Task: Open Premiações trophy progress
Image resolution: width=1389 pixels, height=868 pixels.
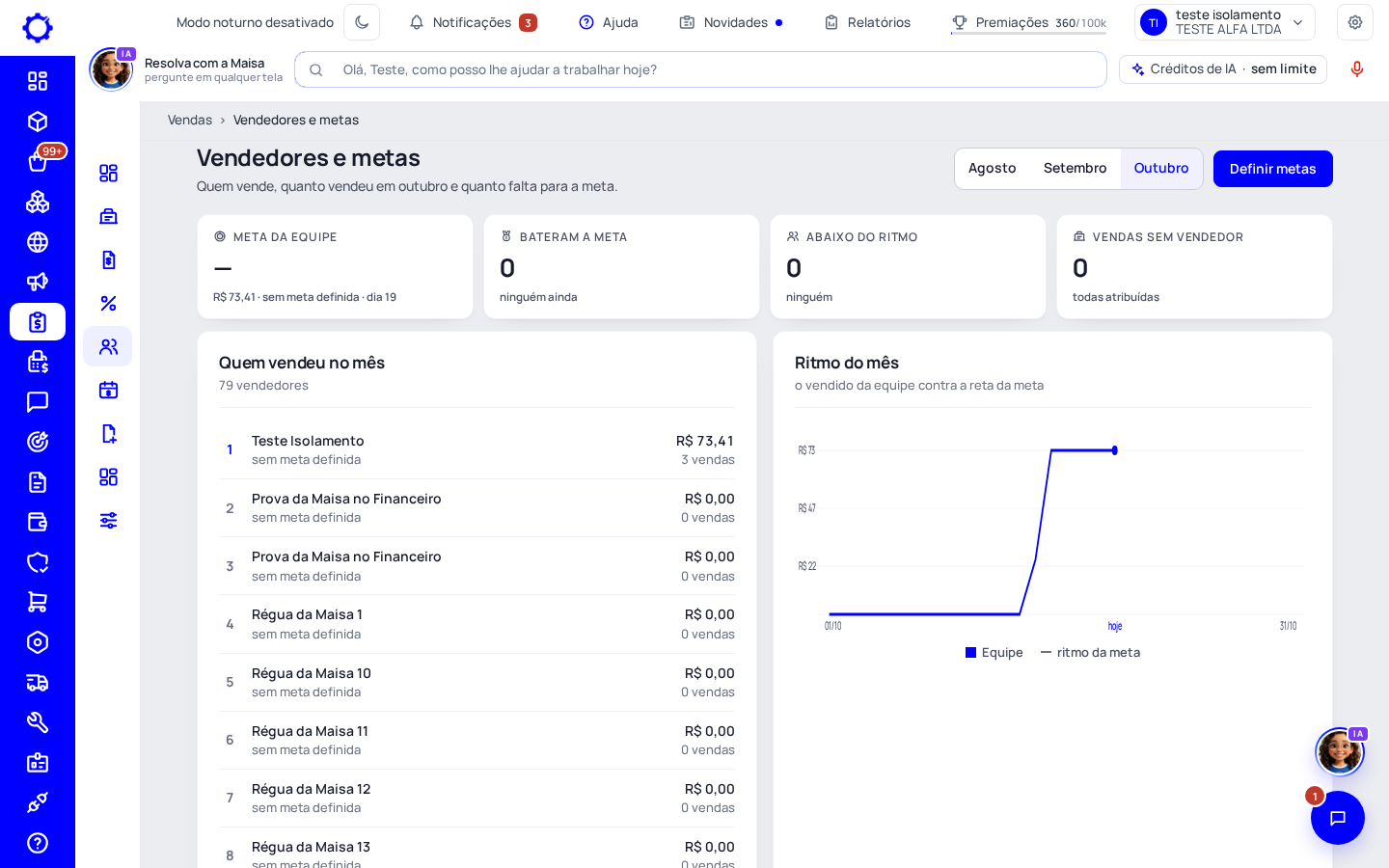Action: tap(1028, 22)
